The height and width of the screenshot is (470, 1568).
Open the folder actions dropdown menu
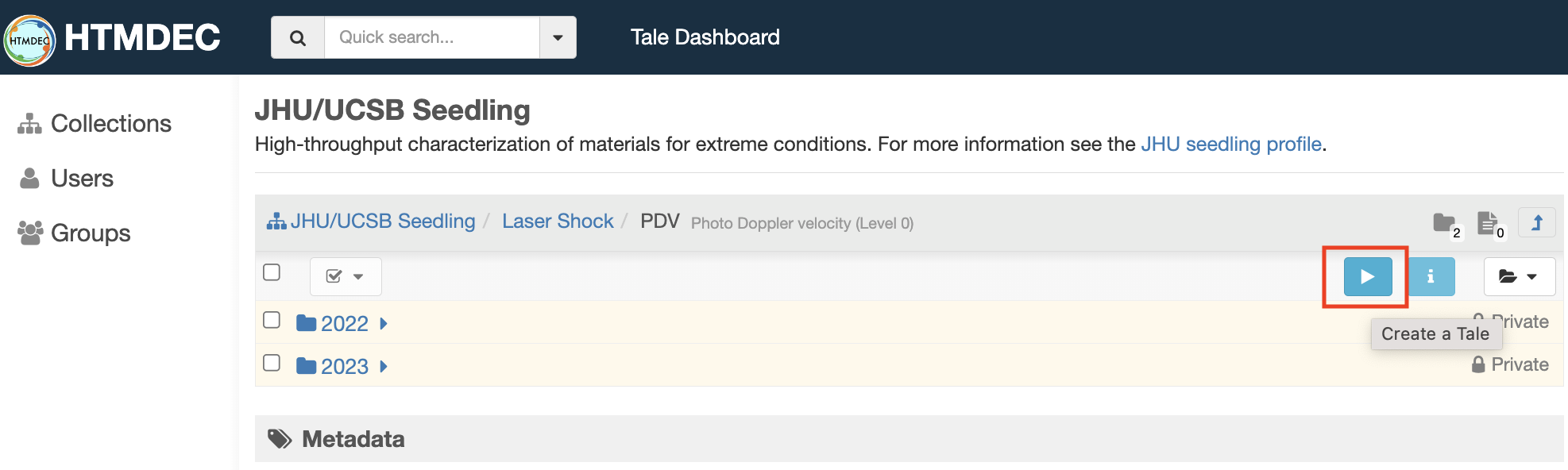pyautogui.click(x=1519, y=276)
